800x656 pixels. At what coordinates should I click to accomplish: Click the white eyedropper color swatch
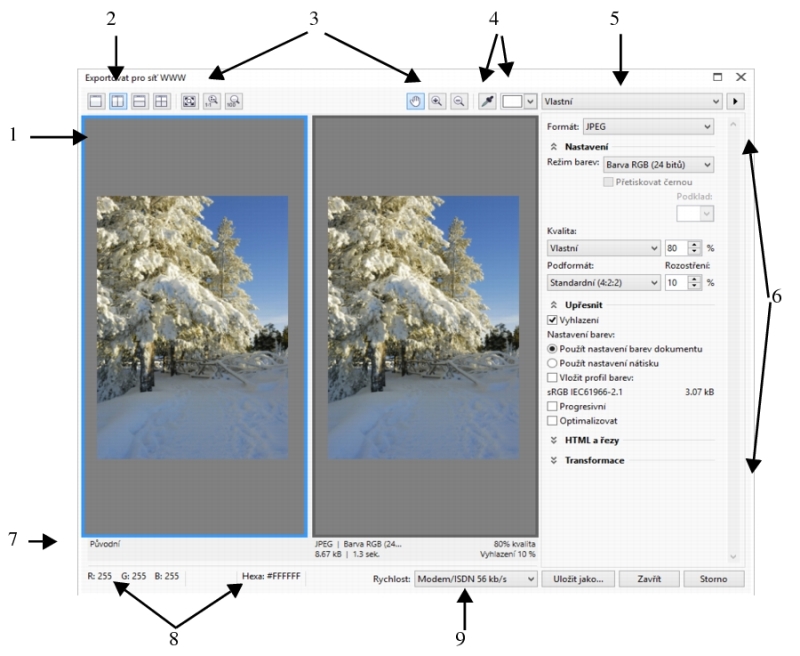tap(512, 101)
